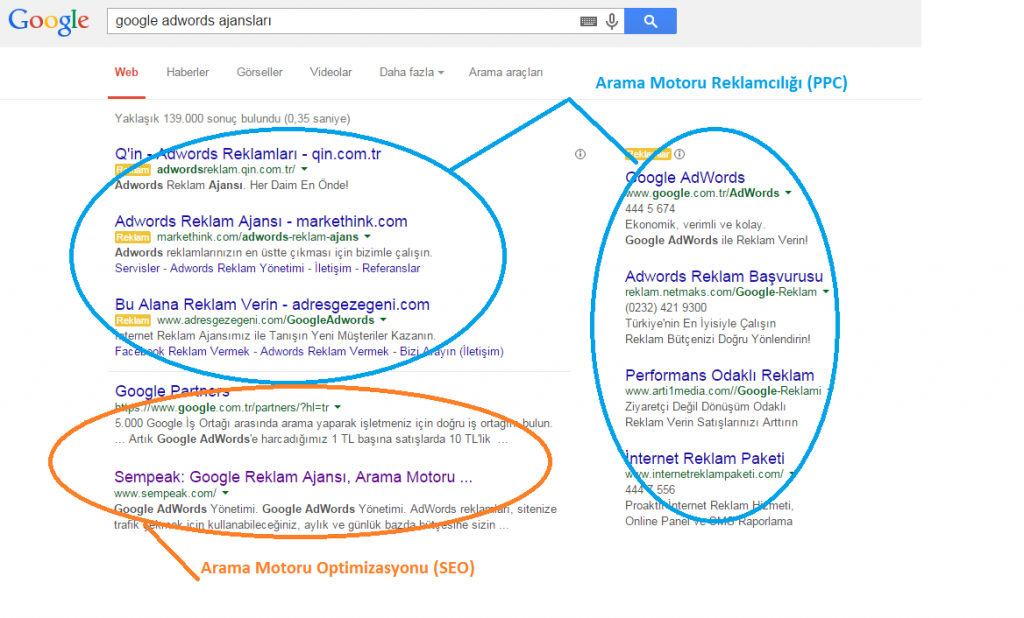Image resolution: width=1024 pixels, height=618 pixels.
Task: Click the blue search magnifier button
Action: [x=650, y=21]
